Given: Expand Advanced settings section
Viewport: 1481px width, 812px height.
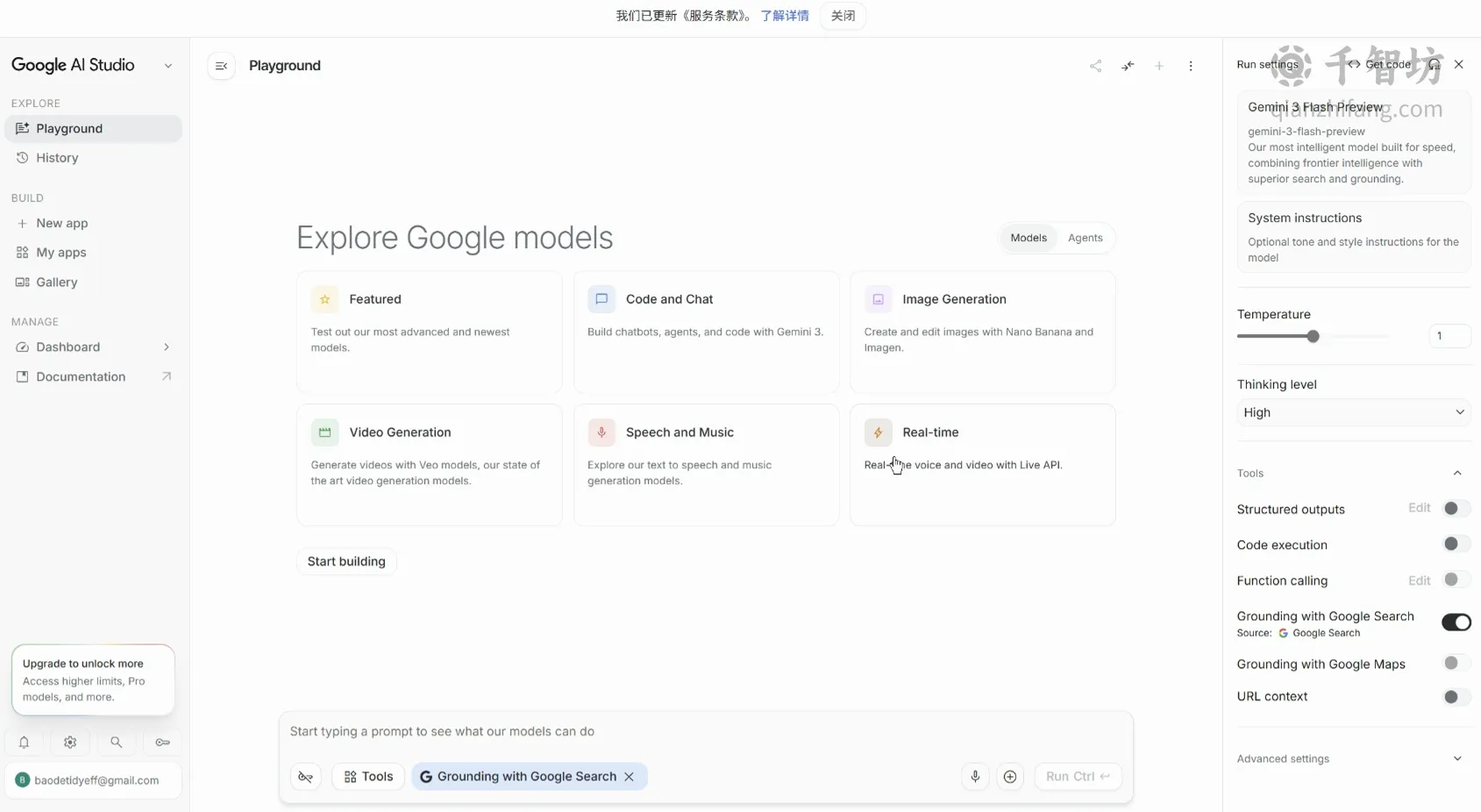Looking at the screenshot, I should click(1457, 759).
